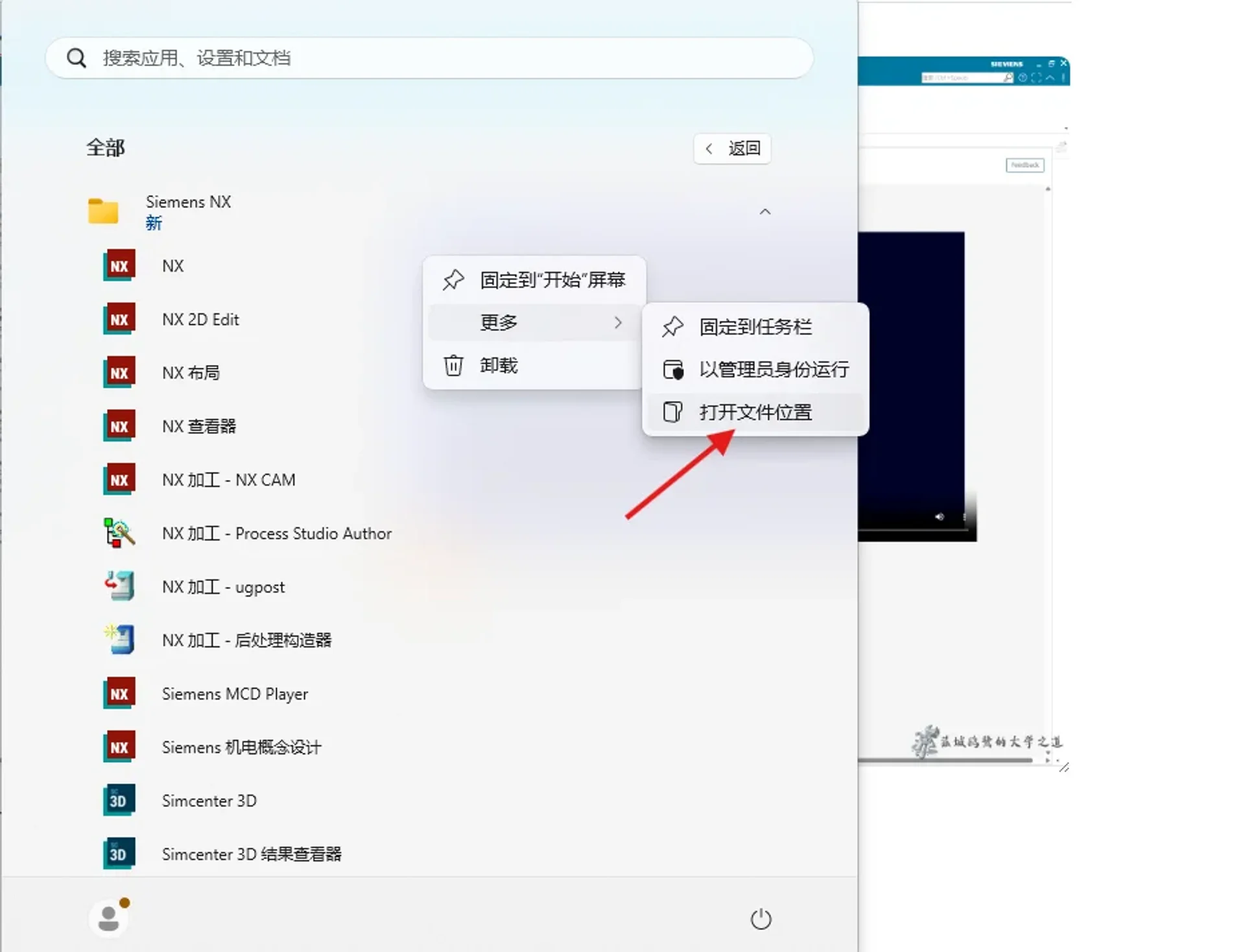Launch the NX application
1245x952 pixels.
[172, 265]
